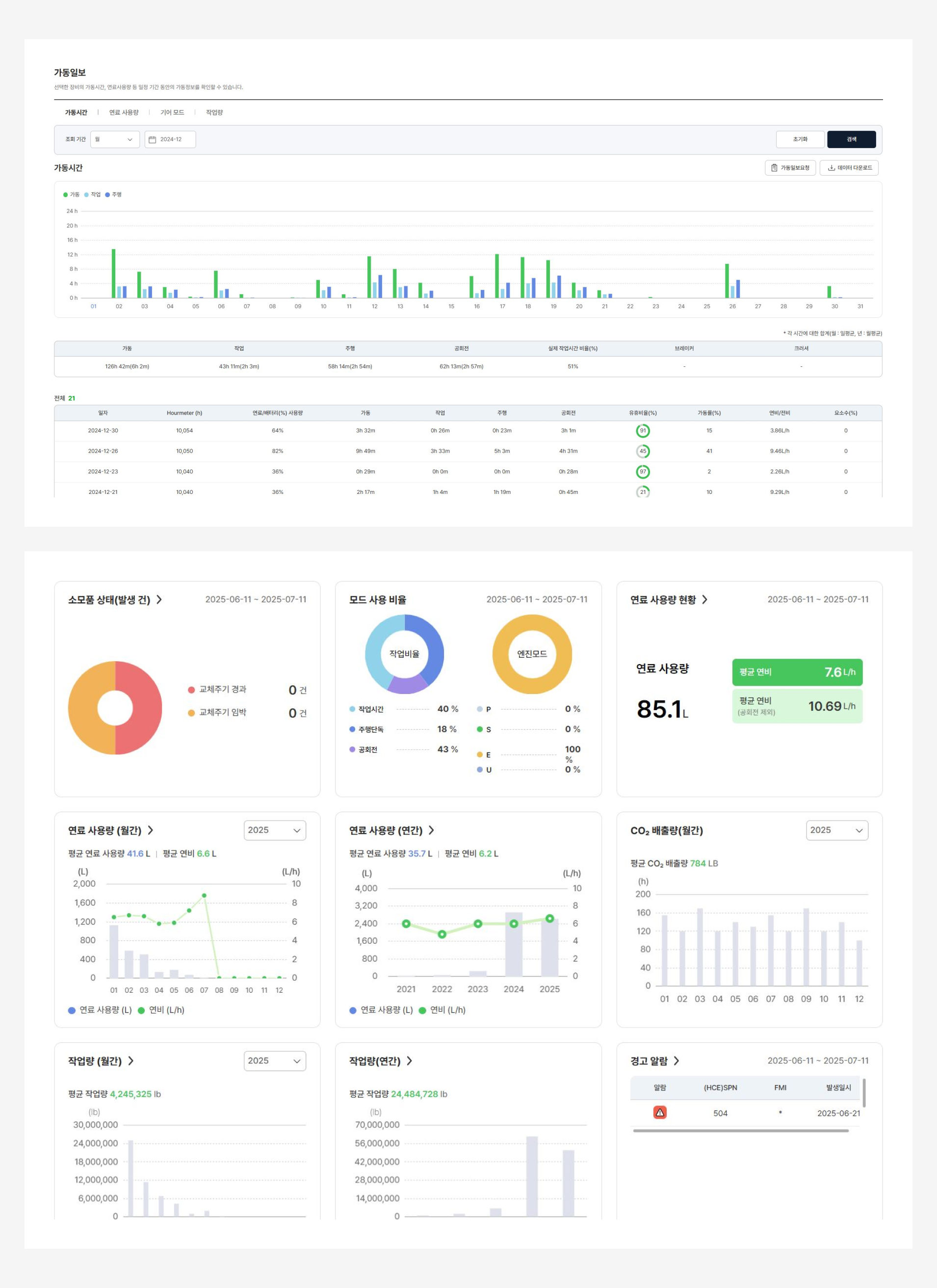The image size is (937, 1288).
Task: Hide the 연비 (L/h) series in monthly fuel chart
Action: pos(161,1010)
